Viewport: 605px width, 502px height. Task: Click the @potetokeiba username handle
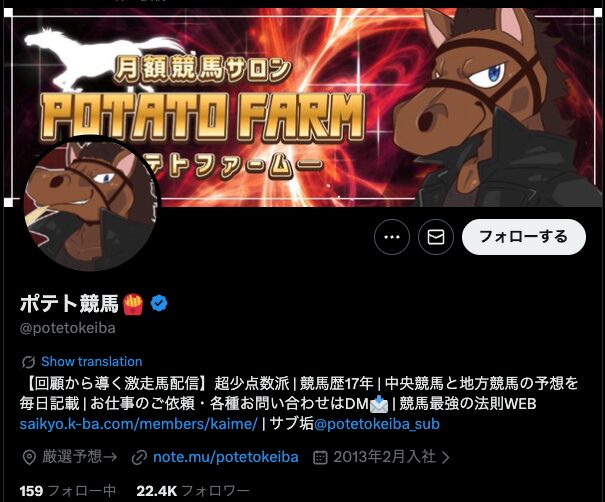(68, 328)
